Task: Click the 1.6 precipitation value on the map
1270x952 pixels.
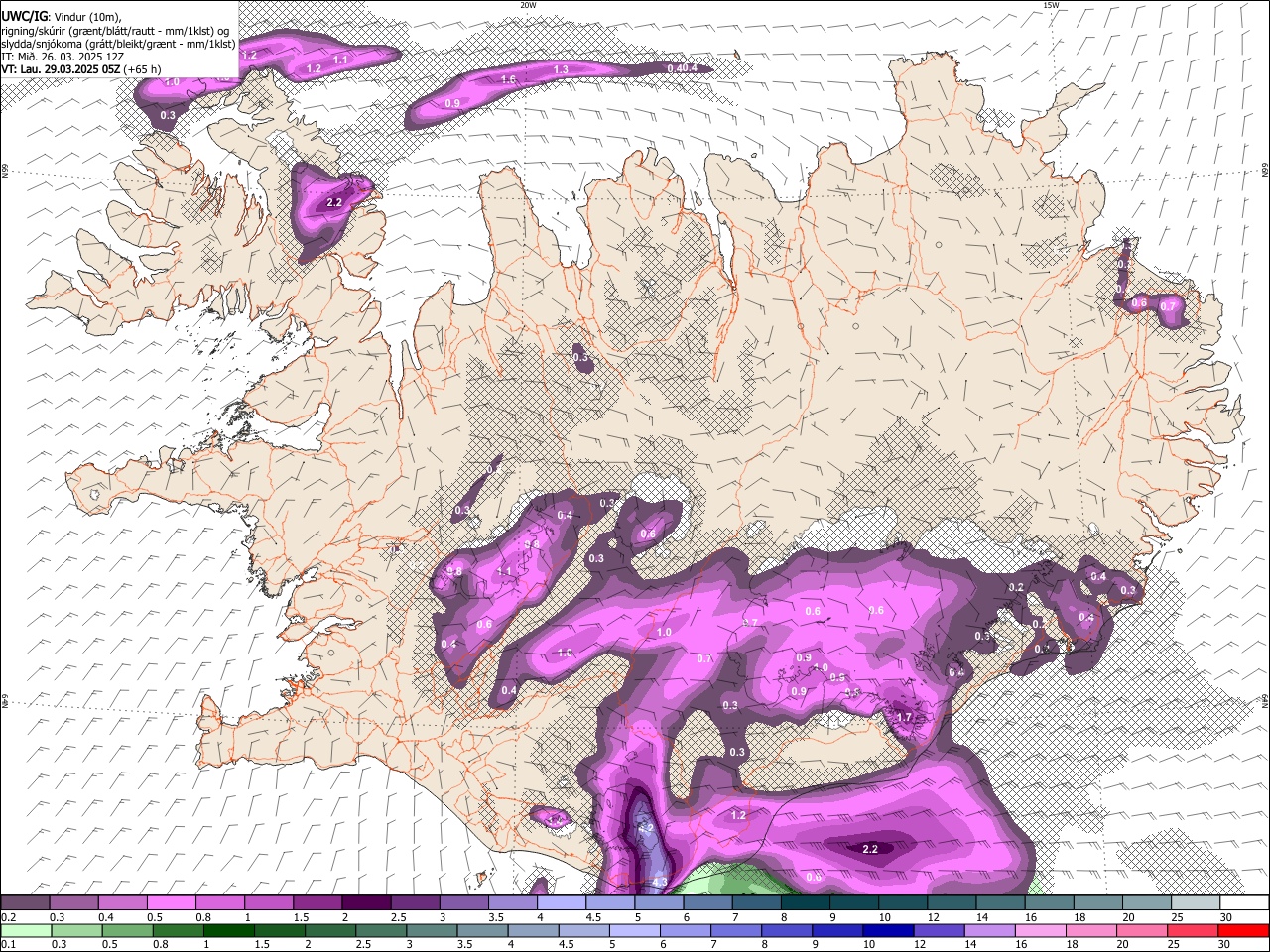Action: coord(509,79)
